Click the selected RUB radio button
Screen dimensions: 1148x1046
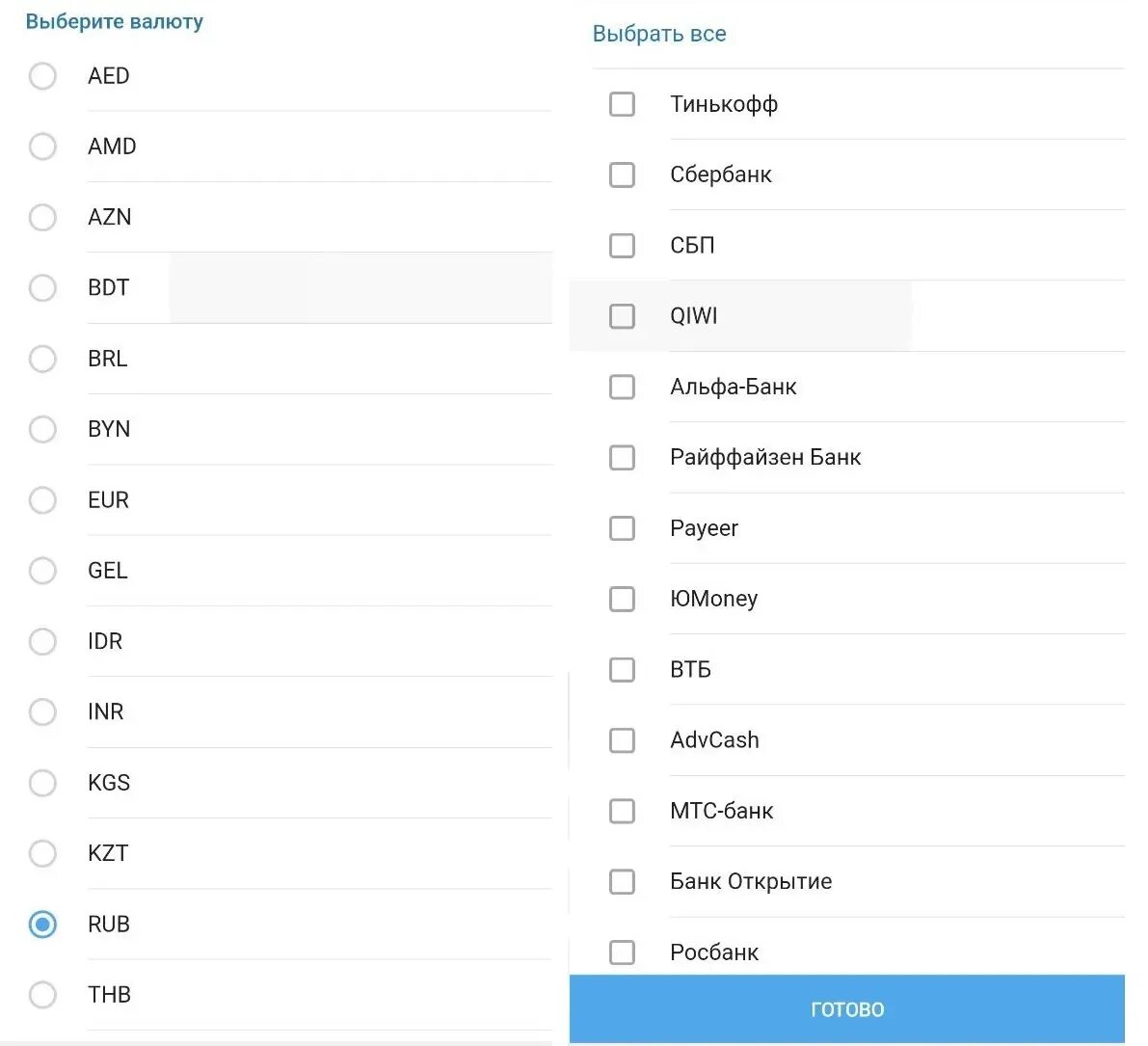coord(42,925)
